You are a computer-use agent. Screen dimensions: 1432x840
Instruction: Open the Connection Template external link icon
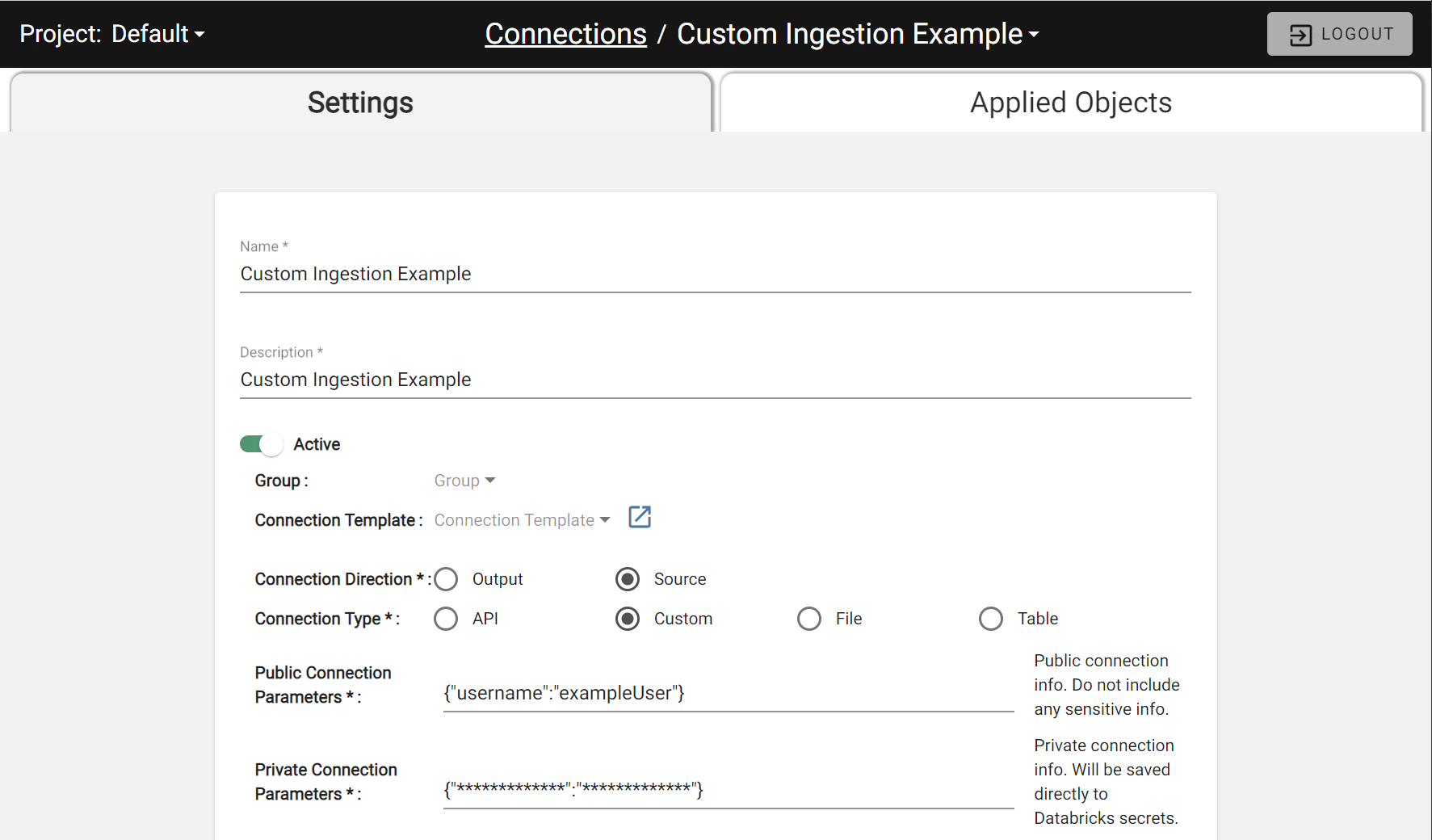640,517
